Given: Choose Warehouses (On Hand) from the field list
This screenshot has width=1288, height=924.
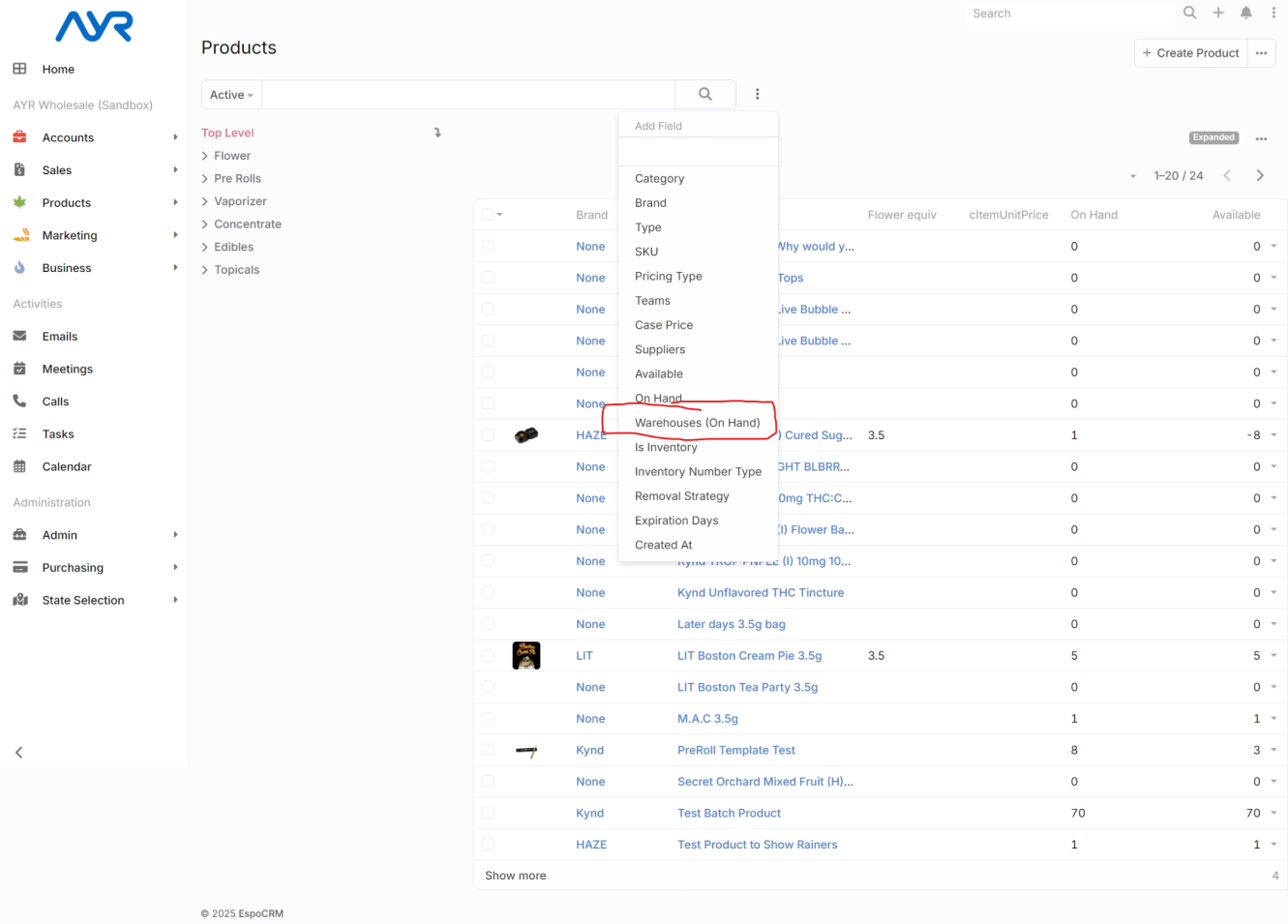Looking at the screenshot, I should (697, 423).
